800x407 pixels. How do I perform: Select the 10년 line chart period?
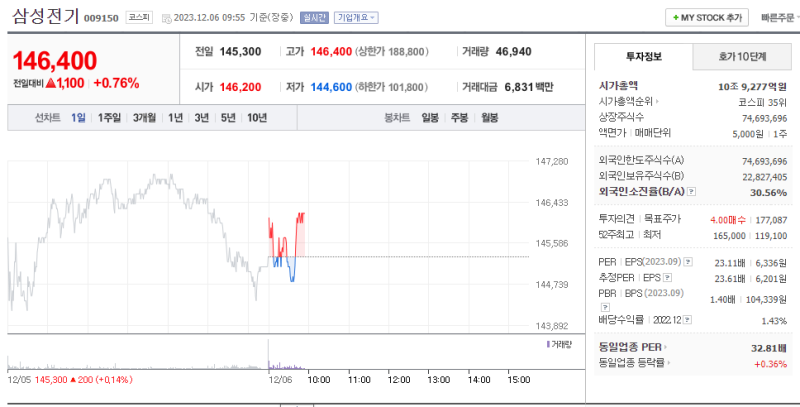coord(257,118)
